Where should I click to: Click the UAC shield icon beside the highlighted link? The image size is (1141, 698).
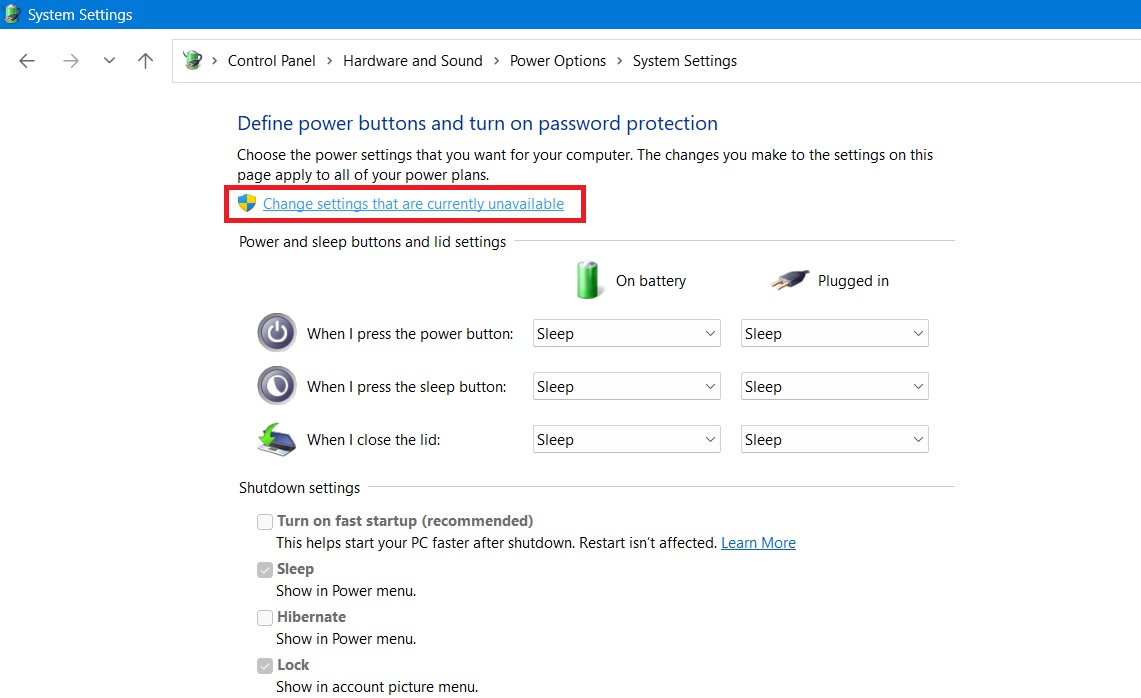pos(246,203)
